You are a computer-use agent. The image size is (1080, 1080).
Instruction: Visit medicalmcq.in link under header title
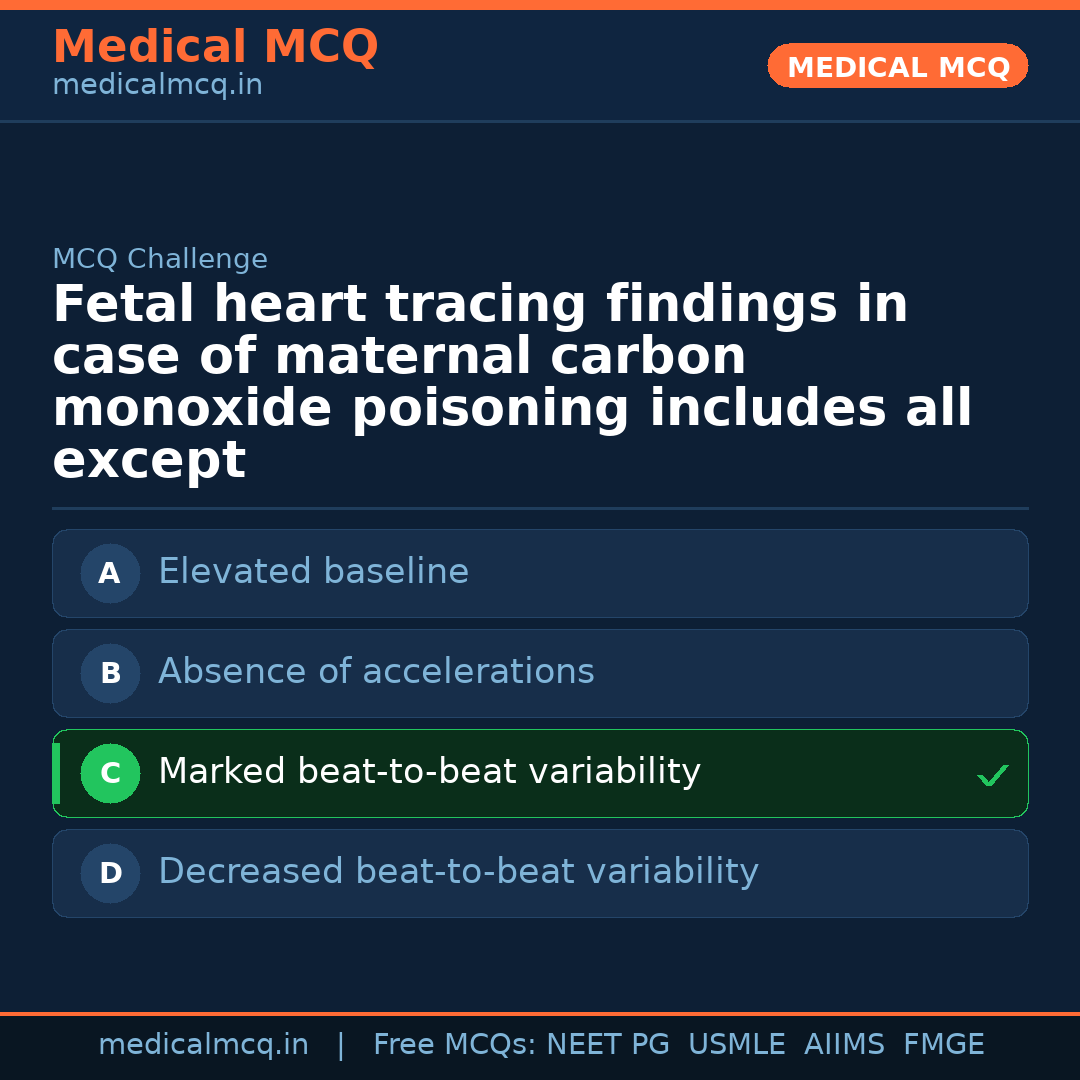coord(157,86)
